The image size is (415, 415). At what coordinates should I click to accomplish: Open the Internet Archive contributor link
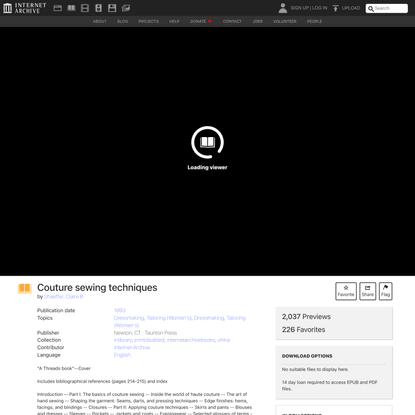132,347
